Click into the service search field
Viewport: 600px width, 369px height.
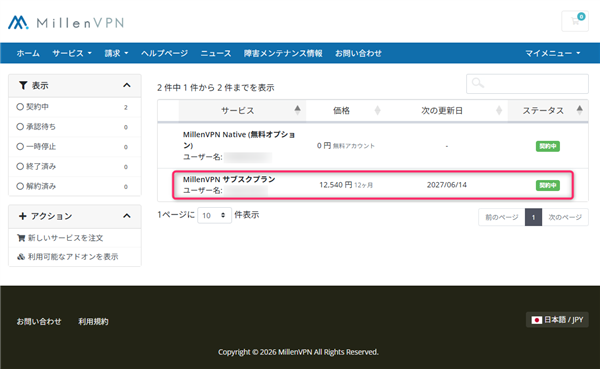527,84
